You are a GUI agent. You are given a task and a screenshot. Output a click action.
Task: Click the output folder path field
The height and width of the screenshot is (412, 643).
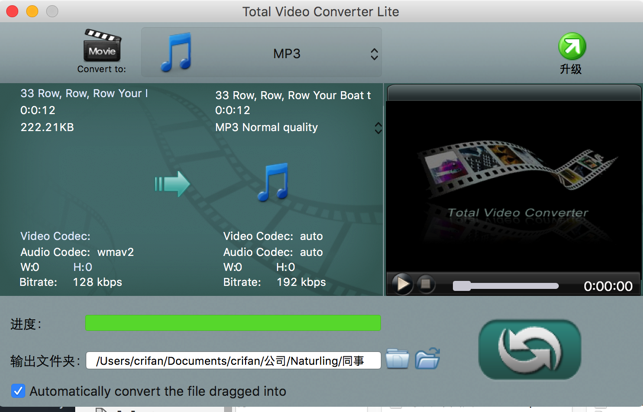point(233,361)
